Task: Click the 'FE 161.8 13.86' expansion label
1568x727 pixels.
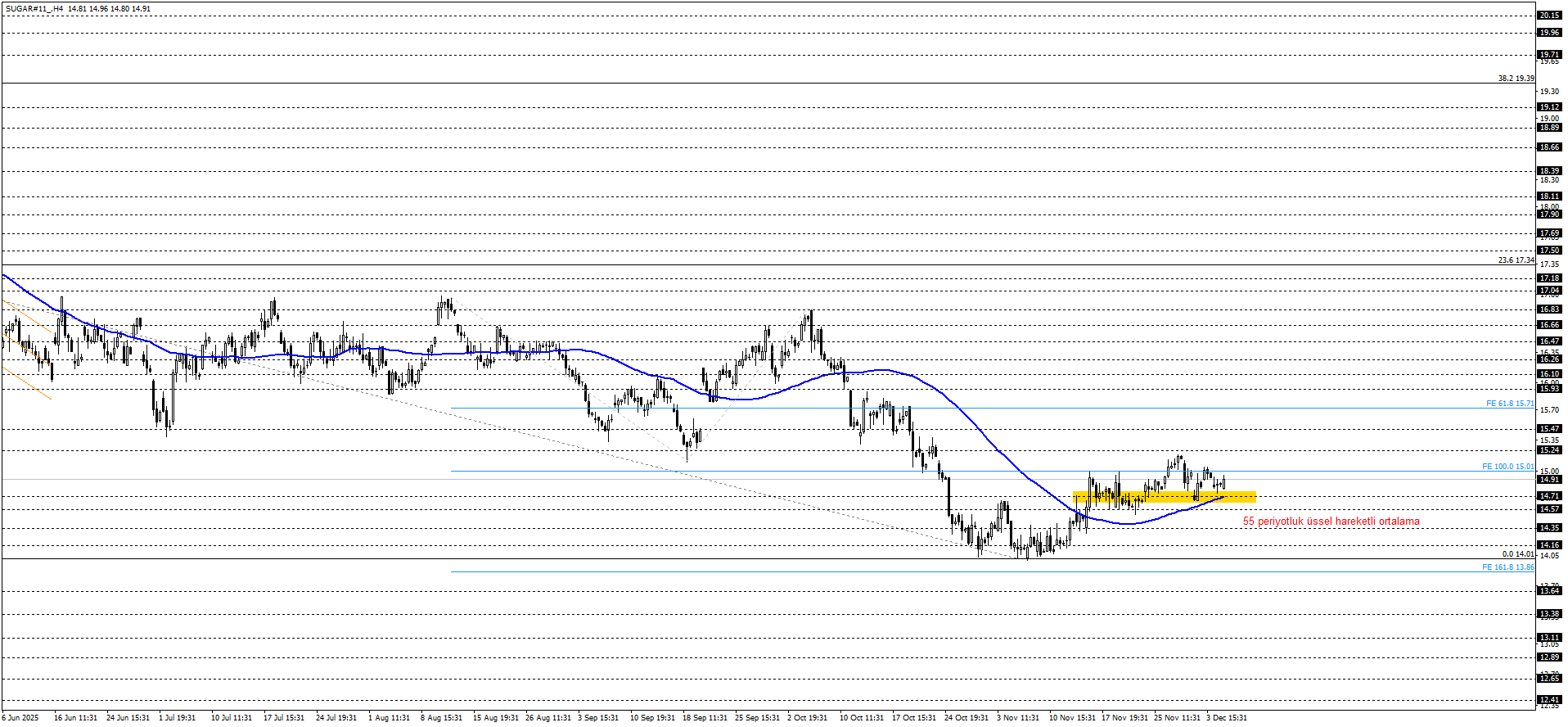Action: [x=1507, y=567]
